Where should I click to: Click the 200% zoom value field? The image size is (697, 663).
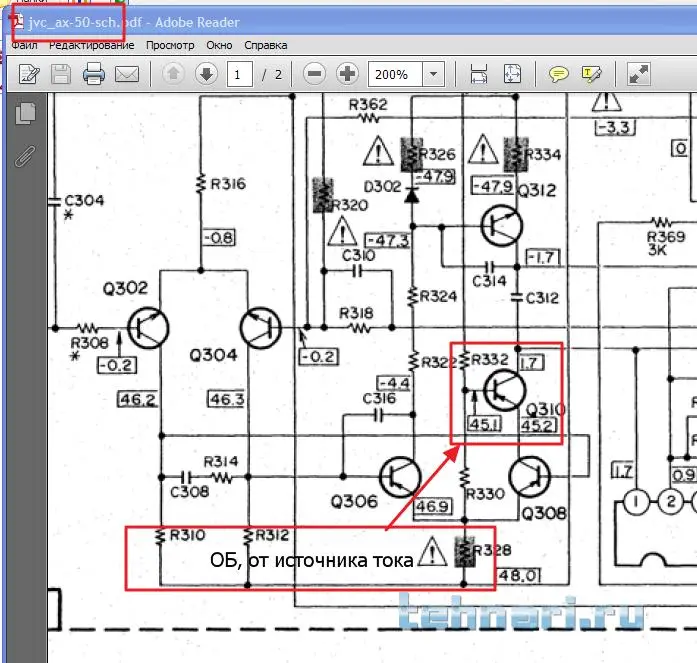click(x=395, y=74)
